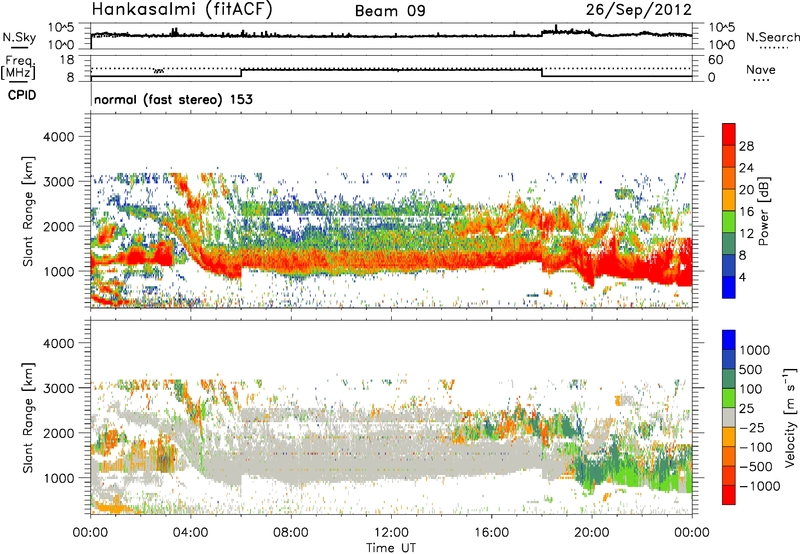Click the noise trace in the N.Sky panel
The image size is (800, 554).
pos(391,36)
